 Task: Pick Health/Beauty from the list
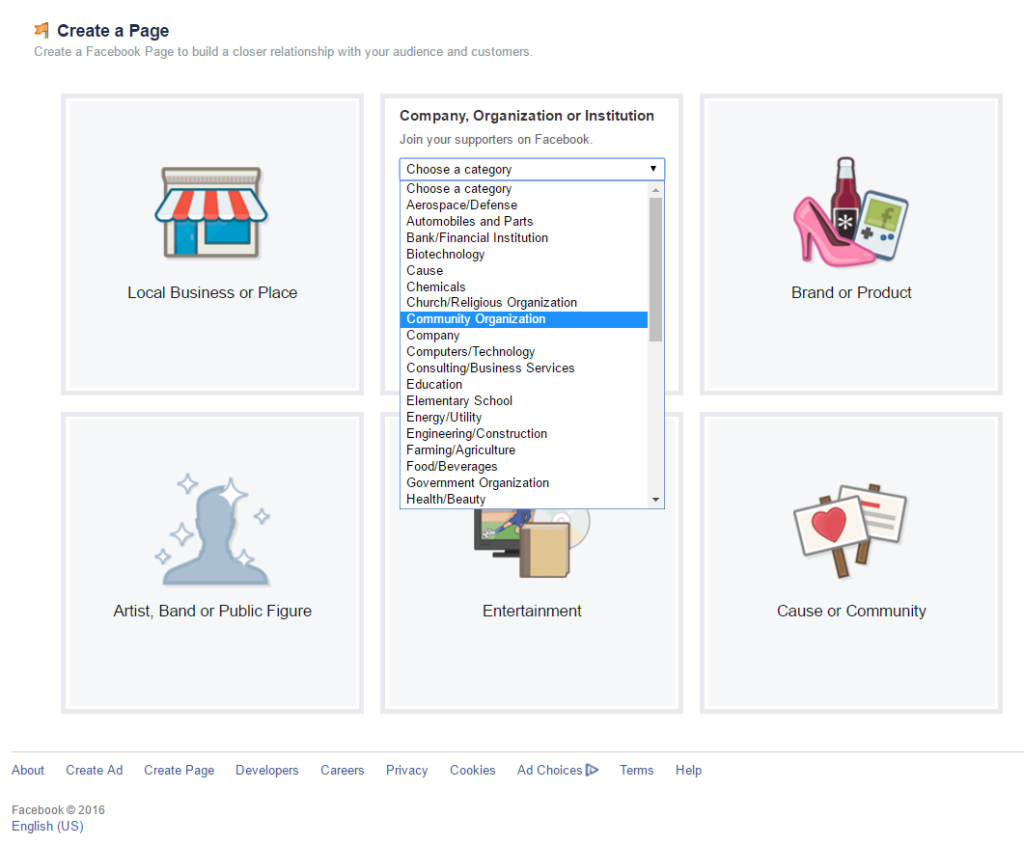524,499
